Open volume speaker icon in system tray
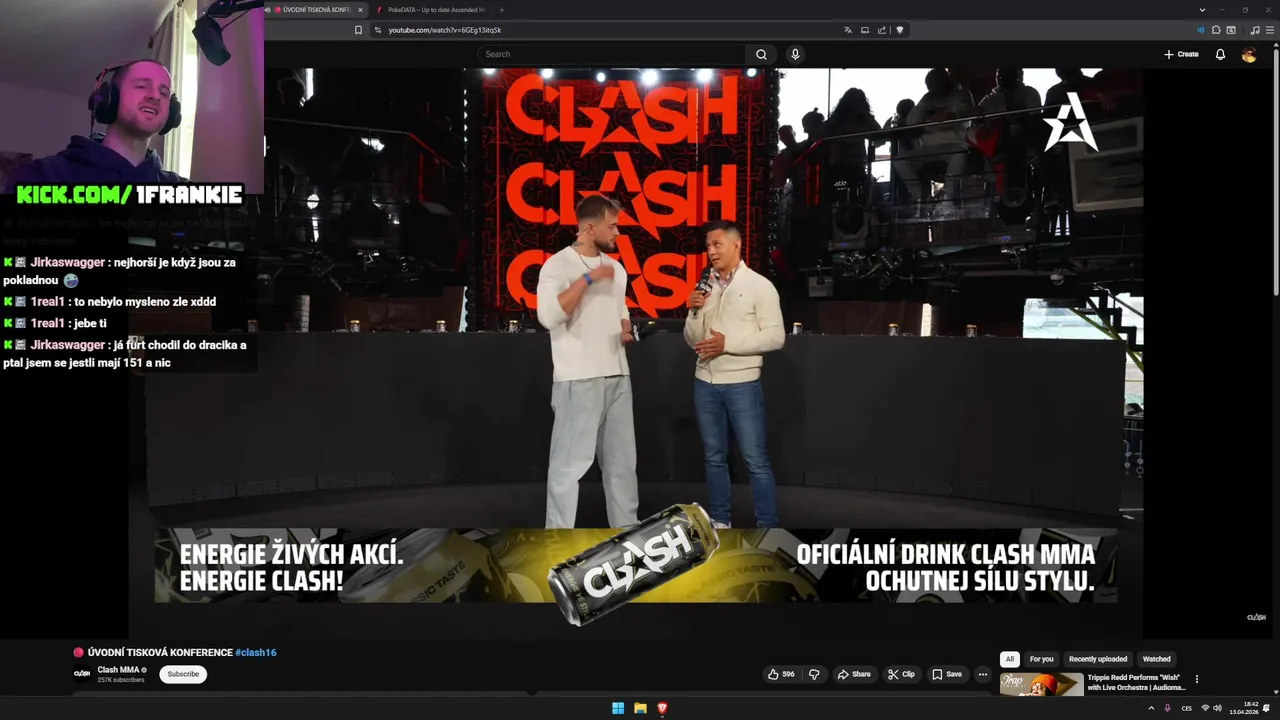 (x=1217, y=708)
